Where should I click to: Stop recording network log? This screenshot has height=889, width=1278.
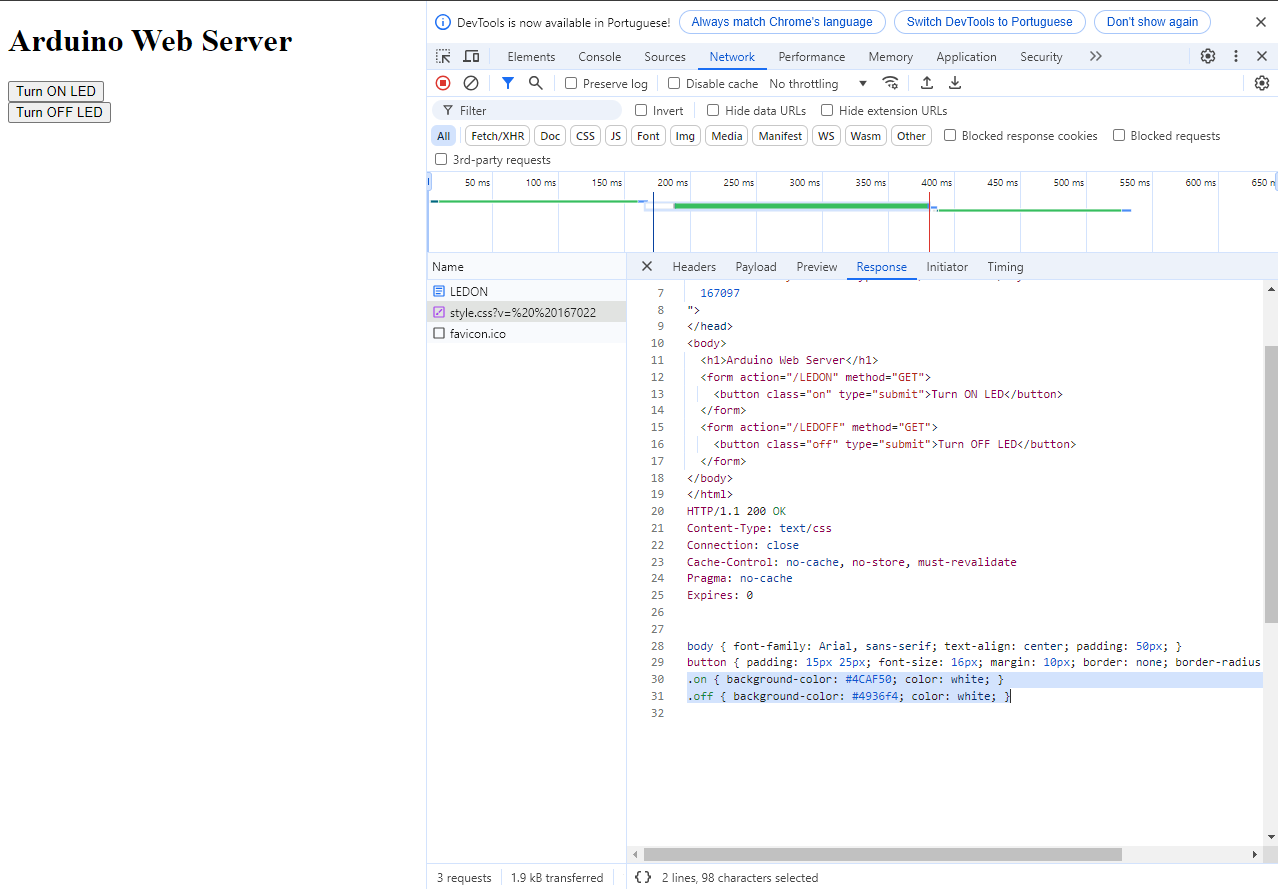coord(443,83)
